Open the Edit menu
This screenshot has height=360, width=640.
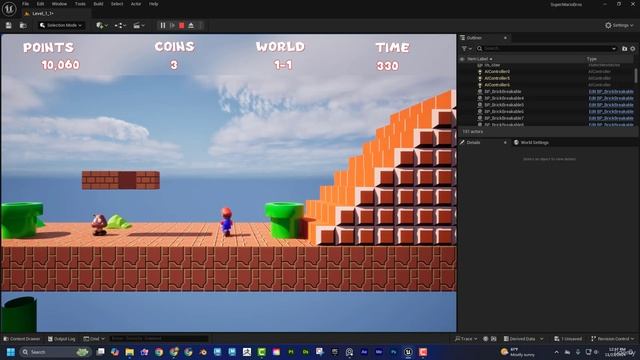(40, 4)
